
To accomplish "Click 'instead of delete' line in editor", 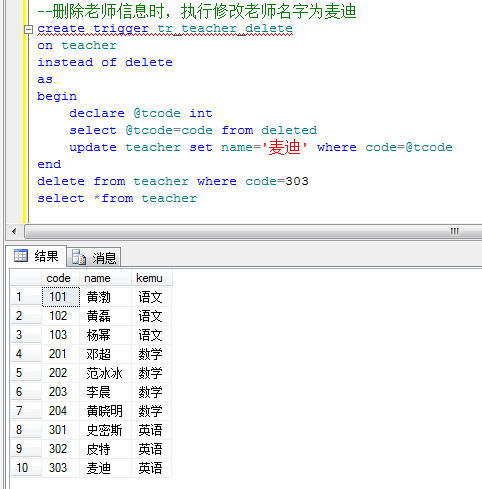I will 105,62.
